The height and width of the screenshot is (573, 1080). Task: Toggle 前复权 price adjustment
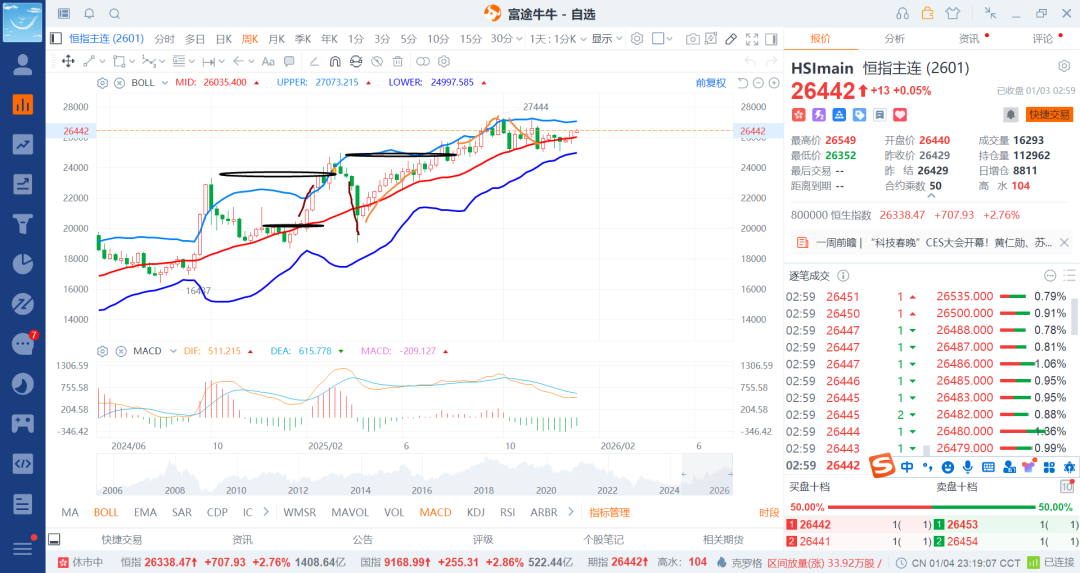click(x=711, y=83)
